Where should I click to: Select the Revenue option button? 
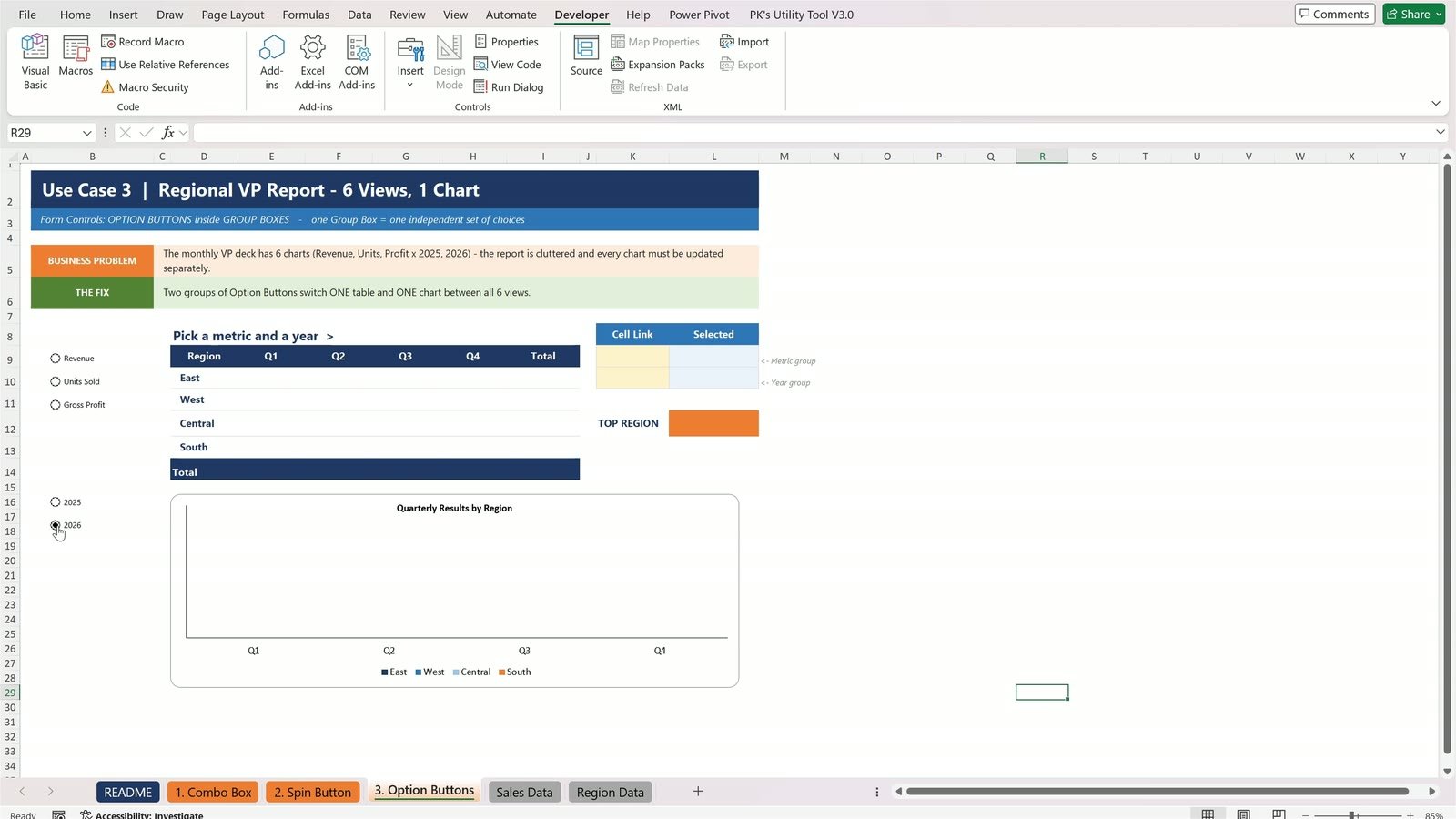(x=72, y=359)
